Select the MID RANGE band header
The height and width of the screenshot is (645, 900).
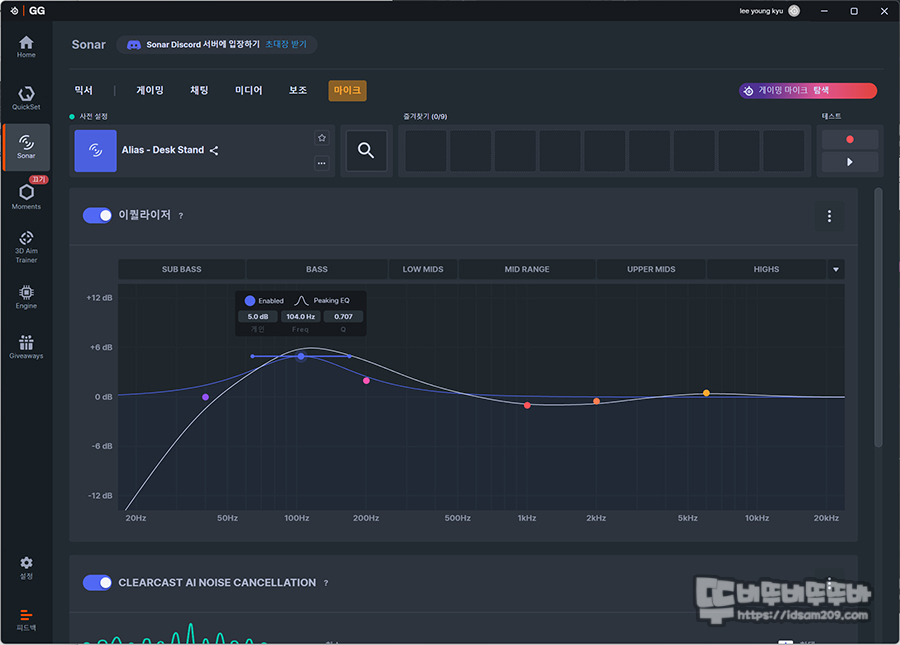527,269
